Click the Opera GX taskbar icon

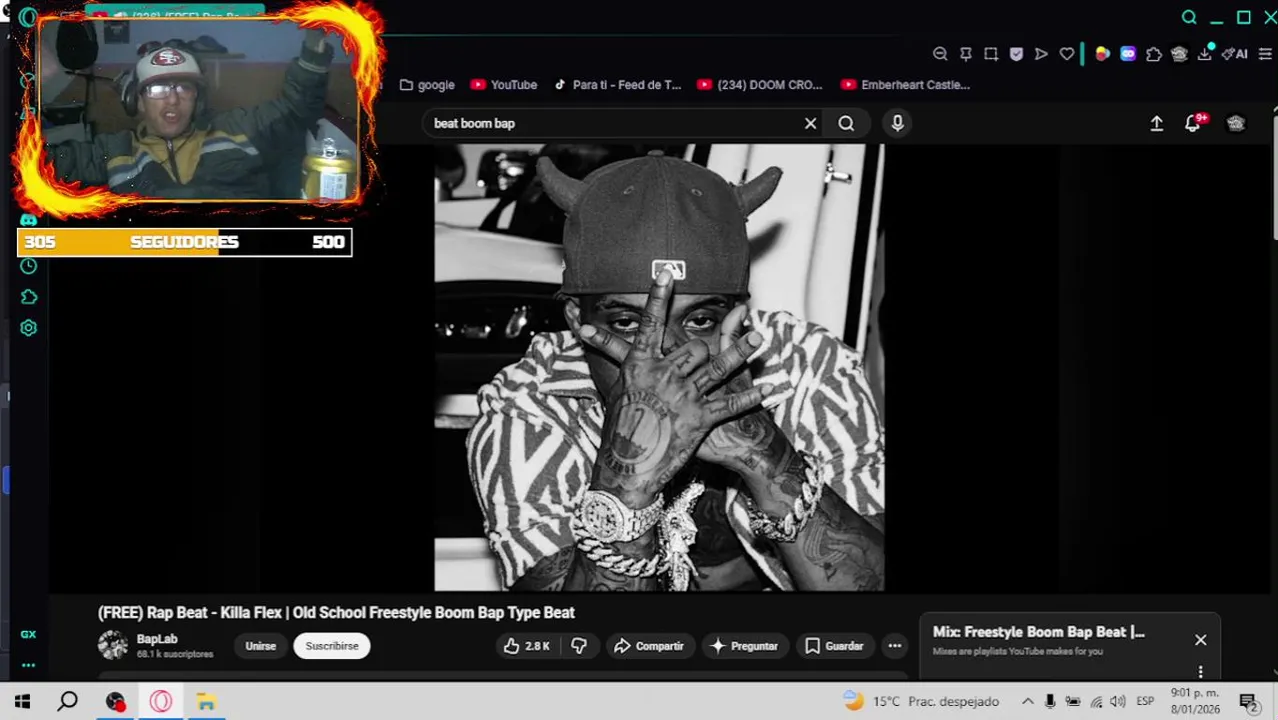161,701
